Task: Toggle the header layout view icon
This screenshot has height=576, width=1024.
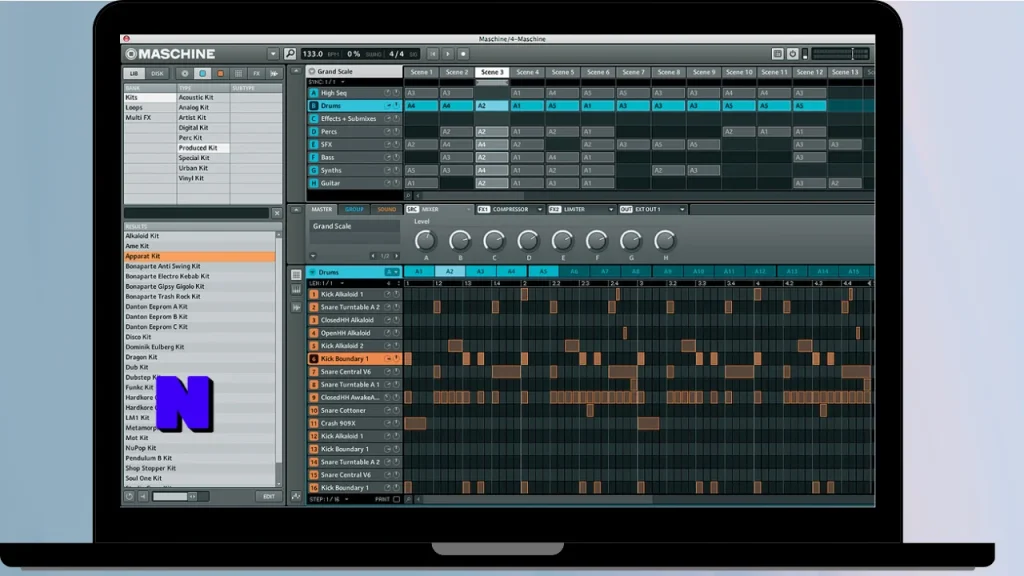Action: click(777, 54)
